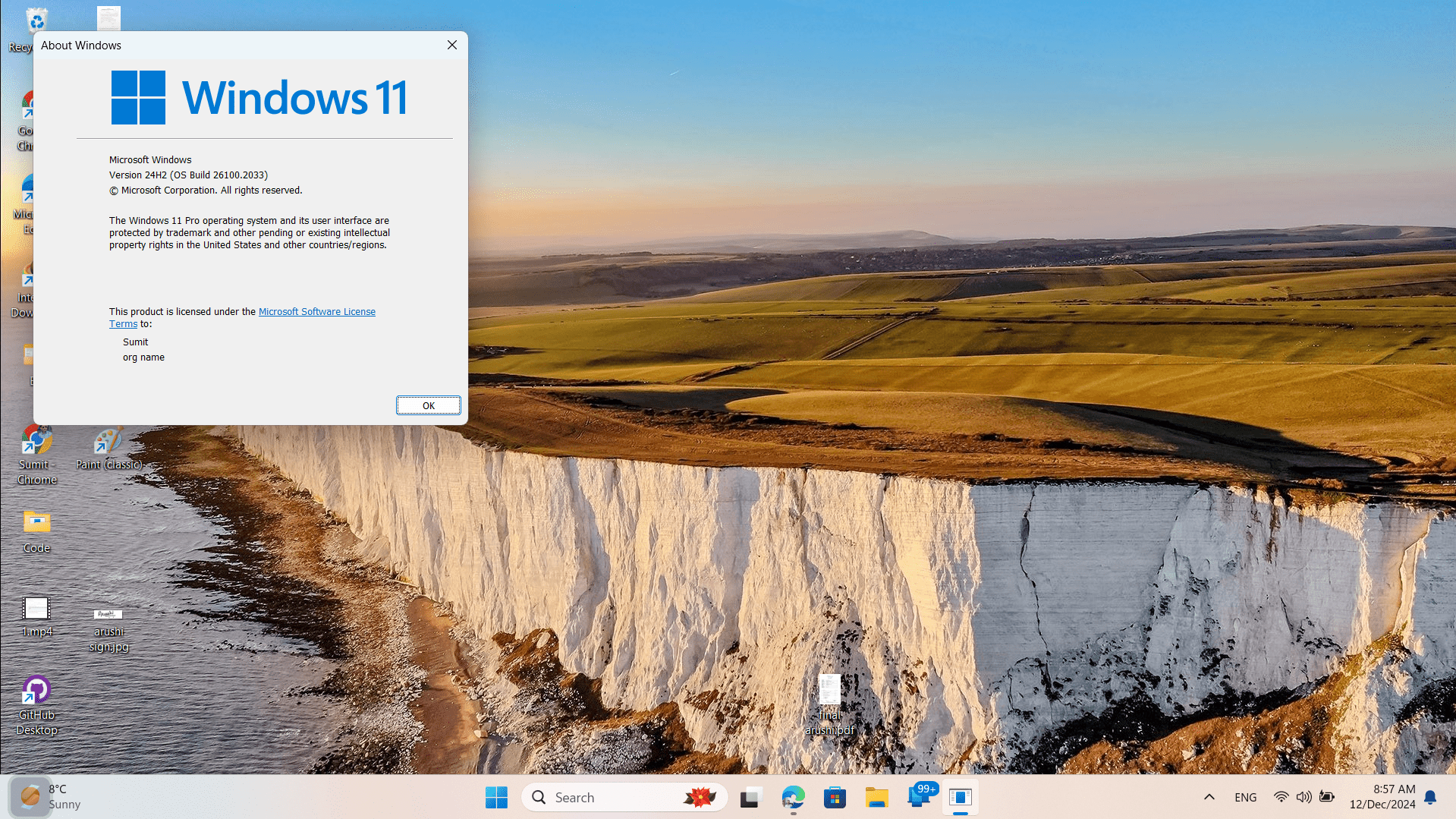1456x819 pixels.
Task: Open the app with the 99+ badge
Action: click(919, 797)
